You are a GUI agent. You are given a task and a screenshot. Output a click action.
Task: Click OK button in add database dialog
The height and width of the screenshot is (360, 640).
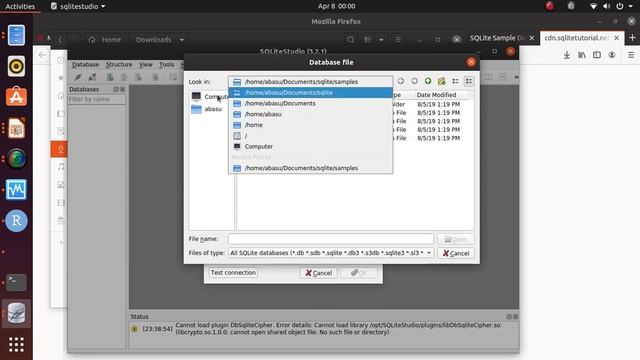point(359,273)
